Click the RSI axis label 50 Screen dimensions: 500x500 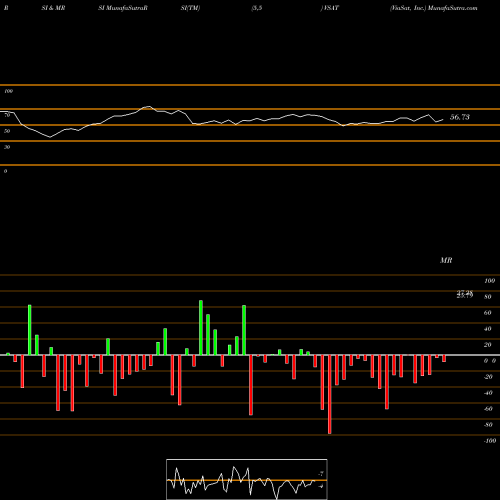[7, 131]
